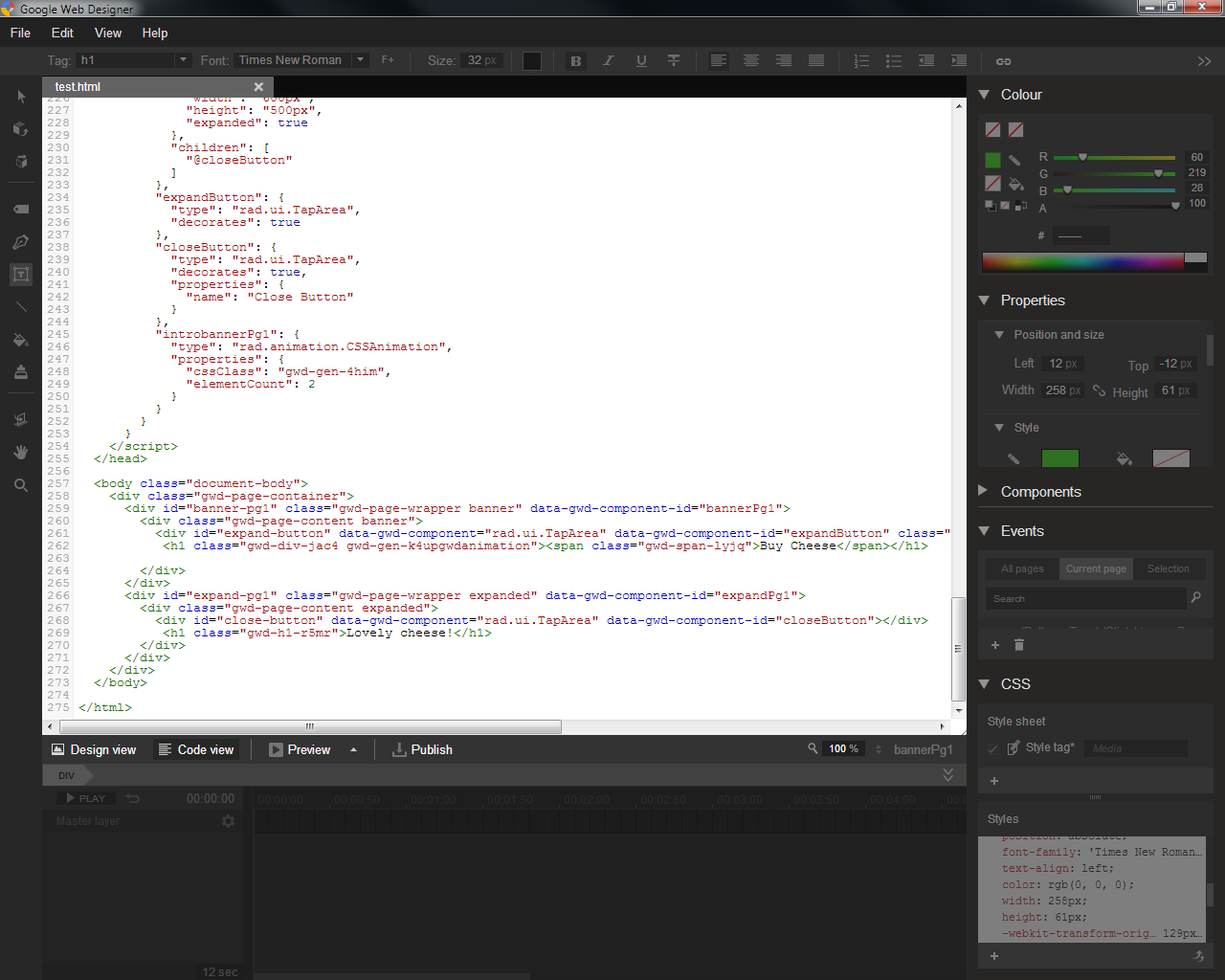The height and width of the screenshot is (980, 1225).
Task: Toggle italic text formatting
Action: point(608,61)
